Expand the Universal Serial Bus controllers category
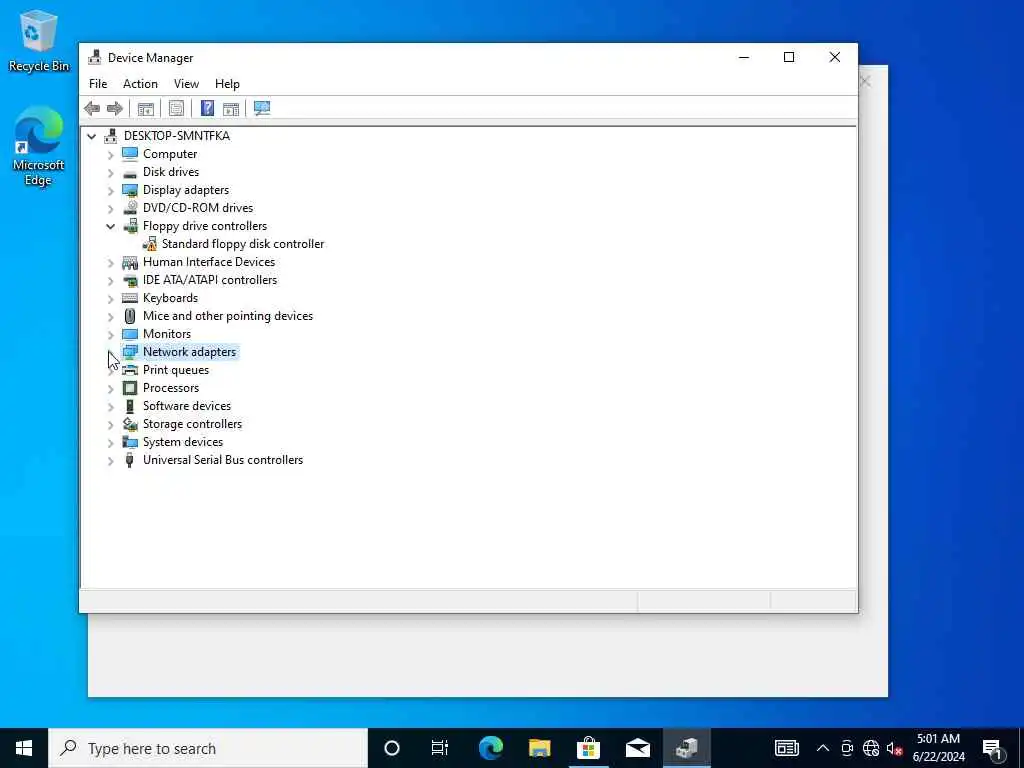Screen dimensions: 1024x768 (110, 461)
